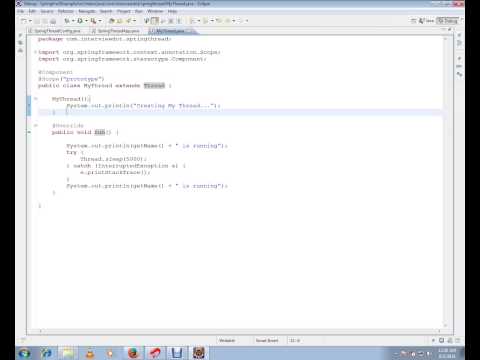Click the New file toolbar icon
Screen dimensions: 480x360
coord(24,21)
